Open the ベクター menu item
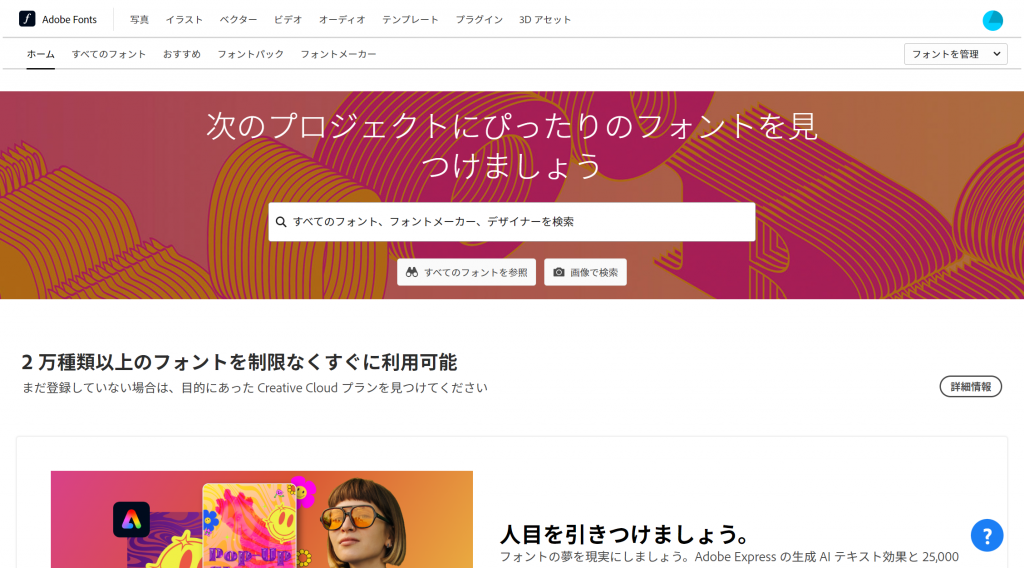The height and width of the screenshot is (568, 1024). pyautogui.click(x=238, y=20)
